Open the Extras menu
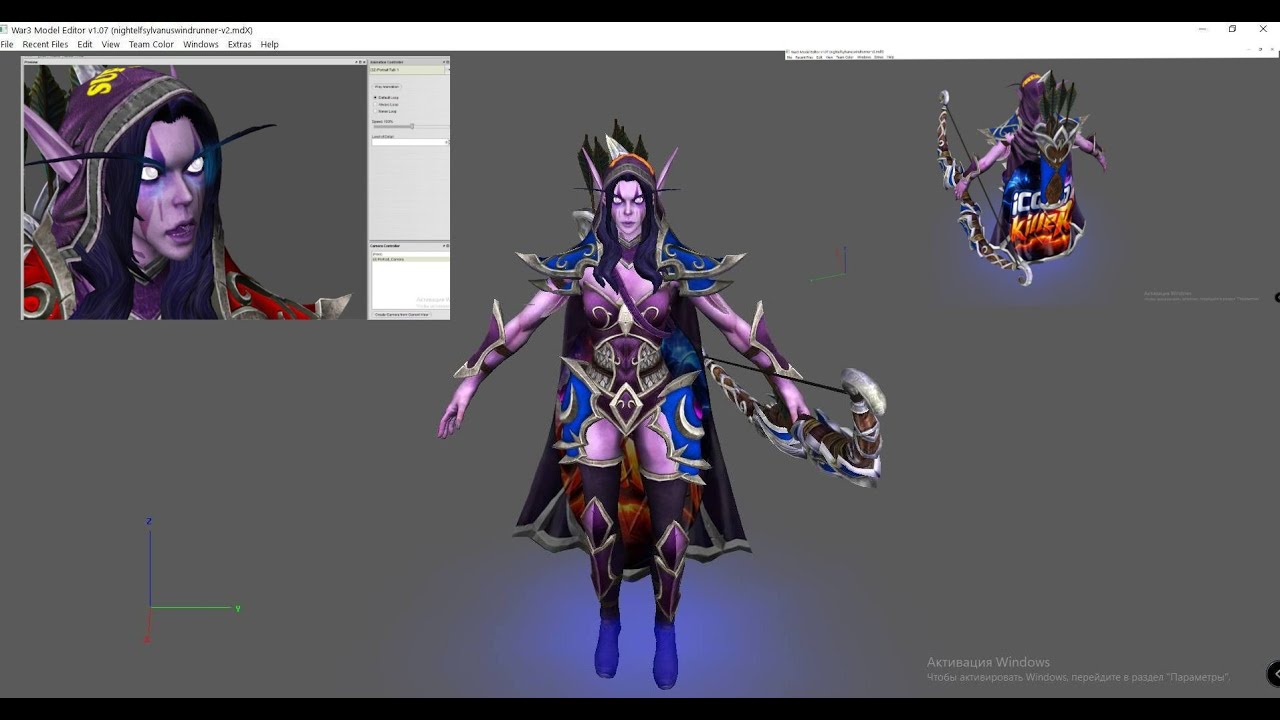Image resolution: width=1280 pixels, height=720 pixels. click(239, 44)
